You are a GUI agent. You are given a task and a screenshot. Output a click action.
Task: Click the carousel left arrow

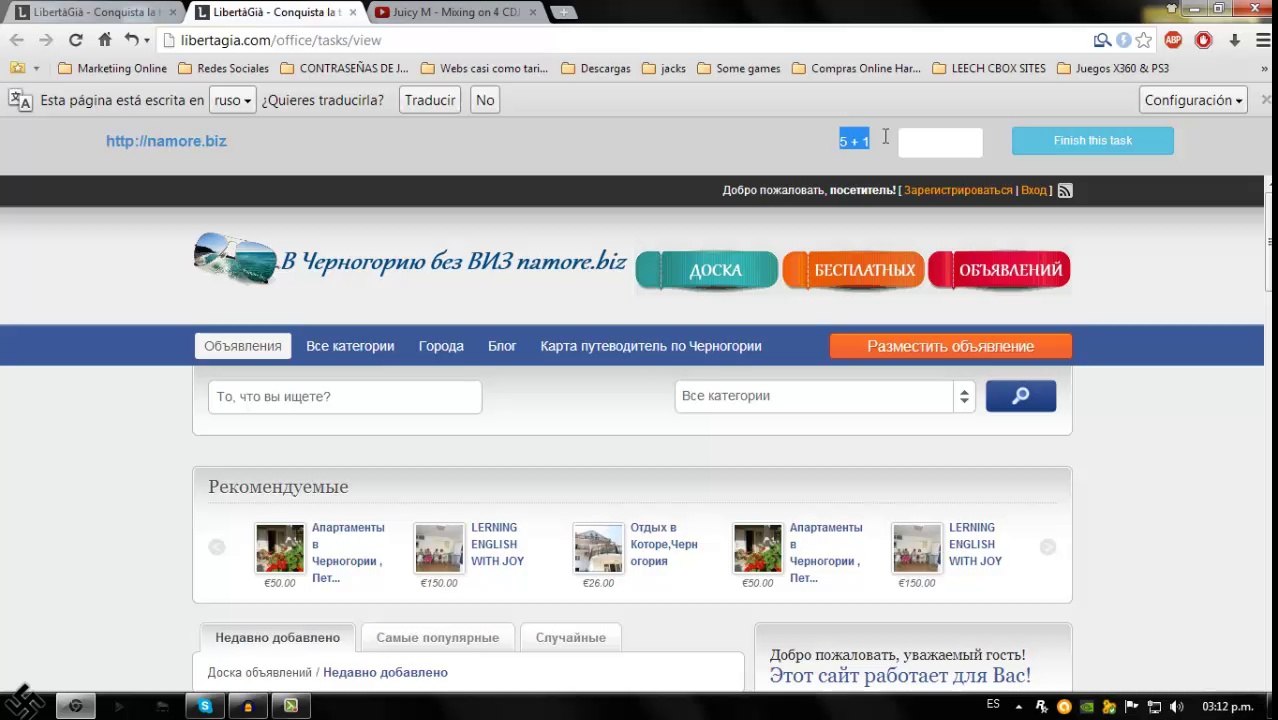pyautogui.click(x=217, y=547)
